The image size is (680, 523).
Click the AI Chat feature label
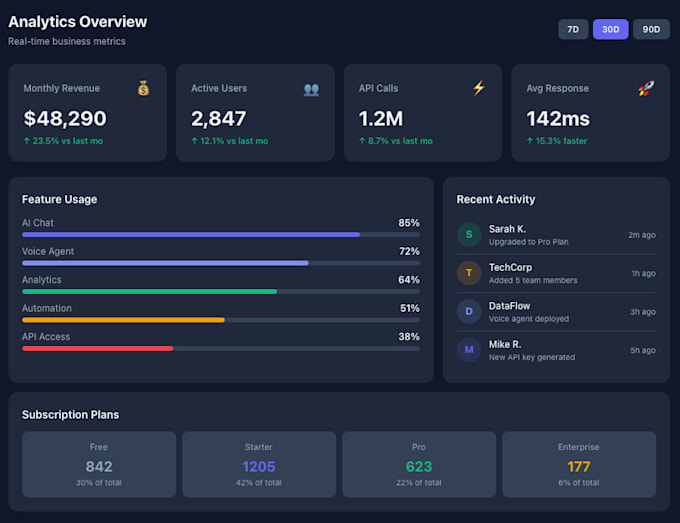pos(38,223)
